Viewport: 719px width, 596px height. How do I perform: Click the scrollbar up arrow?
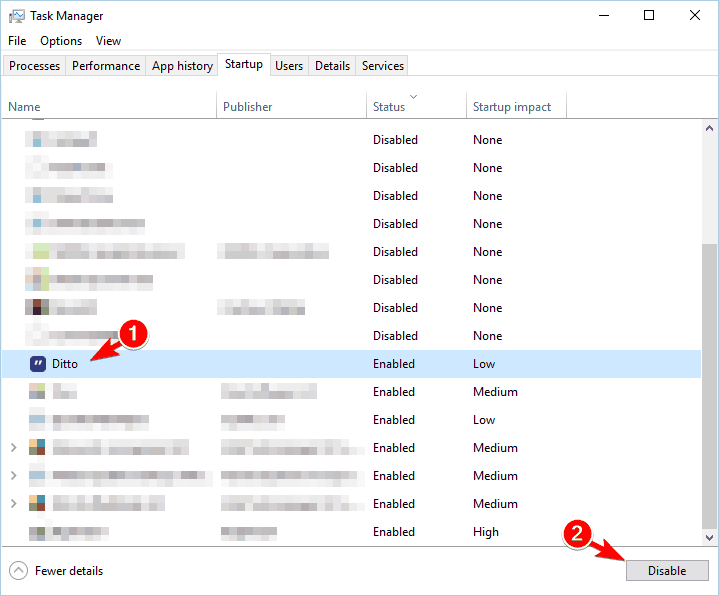coord(709,129)
